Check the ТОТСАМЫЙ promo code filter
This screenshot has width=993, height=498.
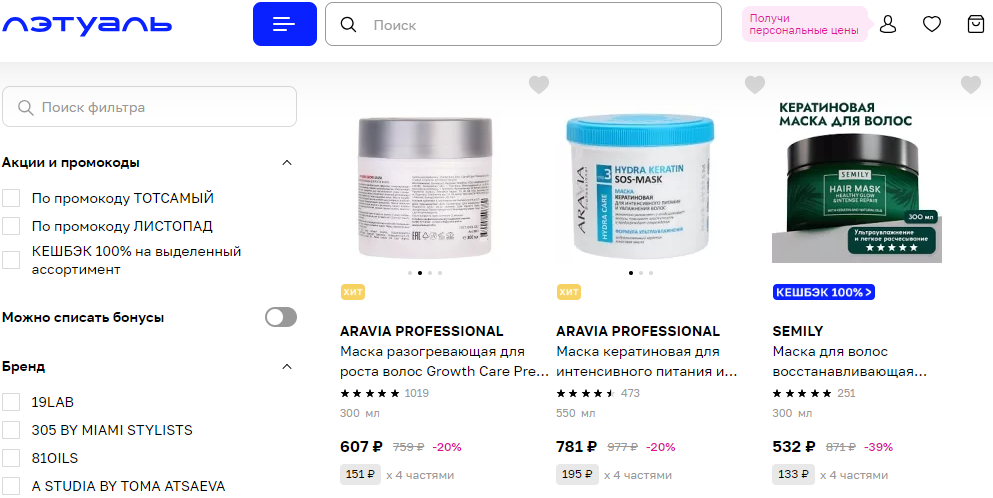coord(11,198)
